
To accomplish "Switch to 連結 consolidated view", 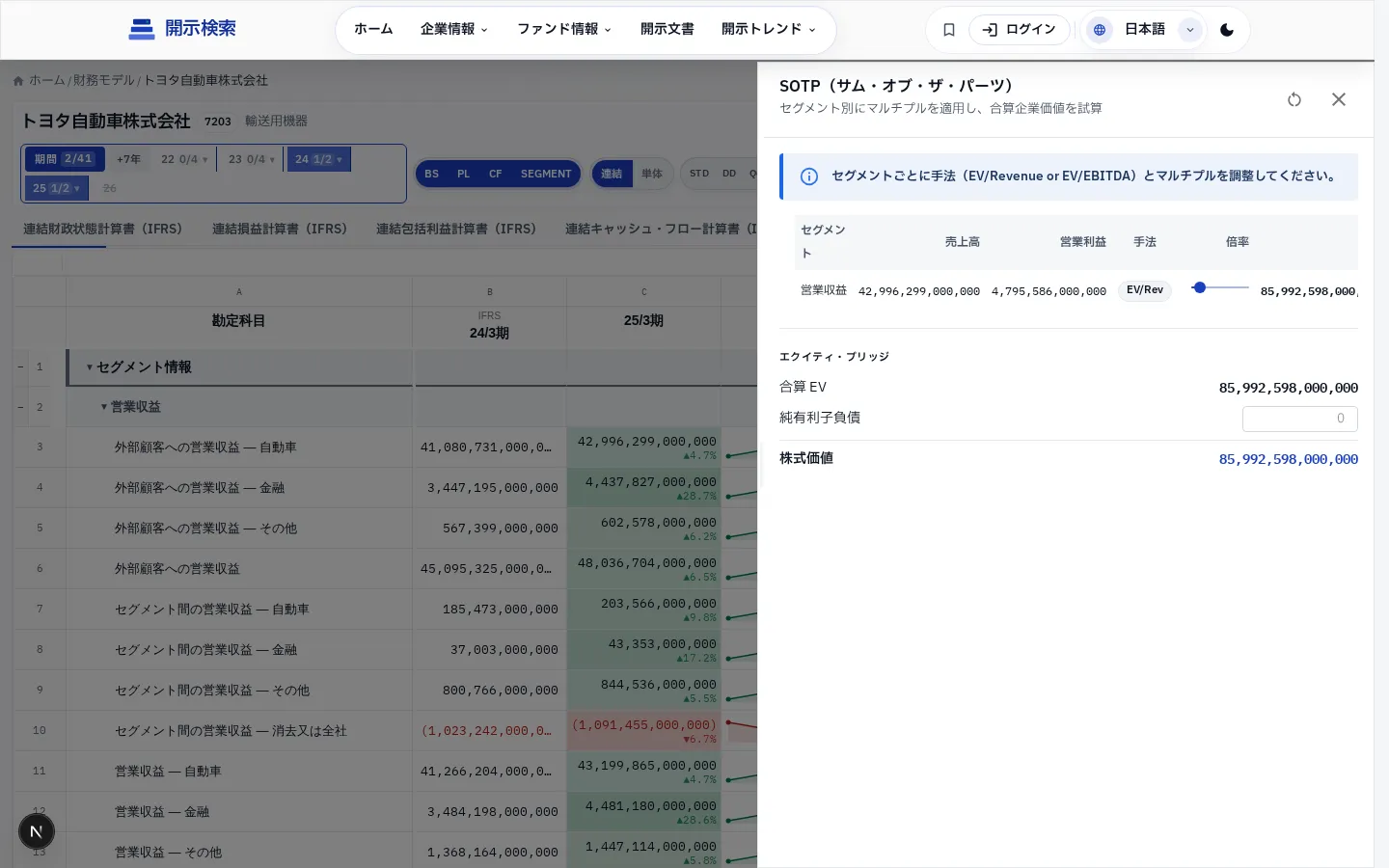I will [612, 174].
